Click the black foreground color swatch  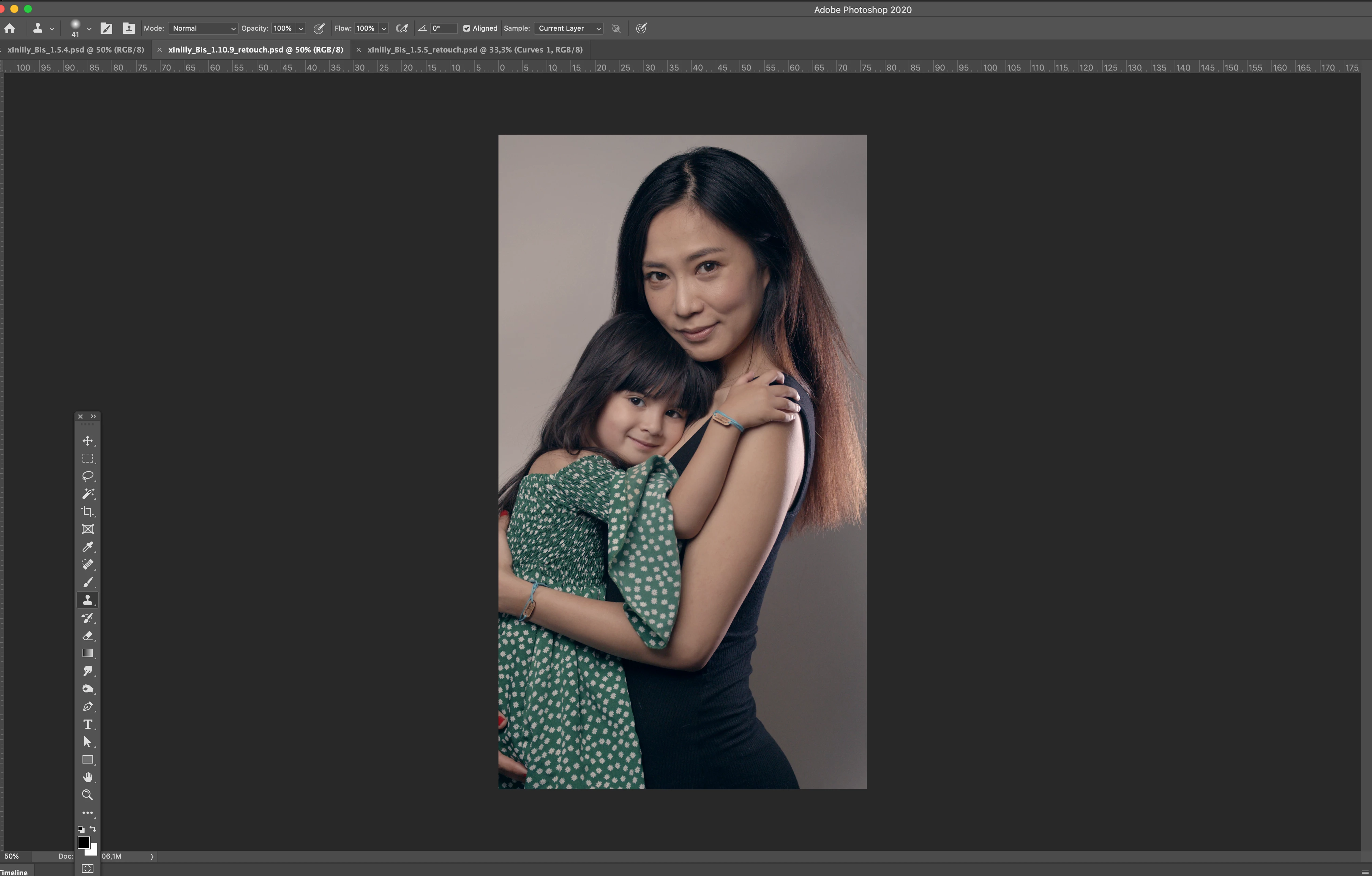[x=83, y=842]
